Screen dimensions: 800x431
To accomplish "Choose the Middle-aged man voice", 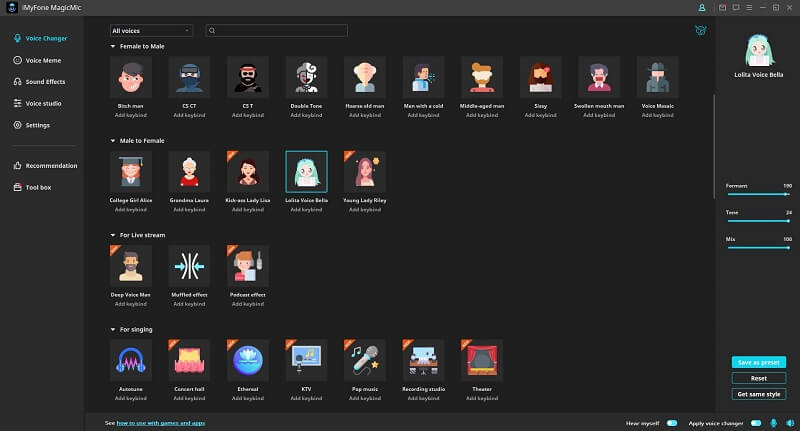I will tap(482, 77).
